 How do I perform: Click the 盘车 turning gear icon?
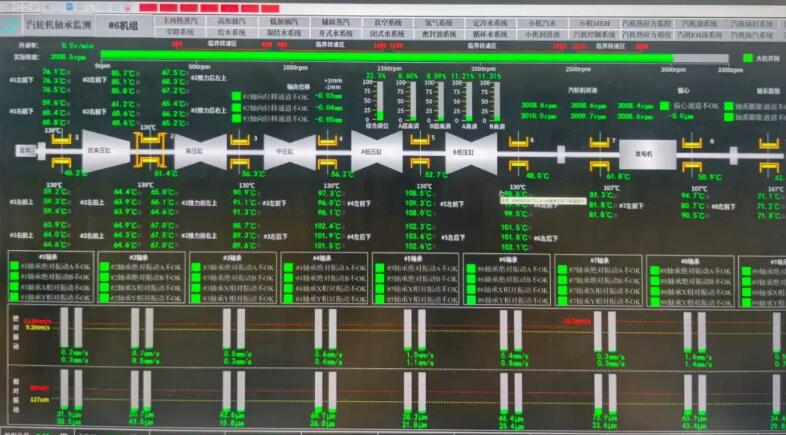25,150
